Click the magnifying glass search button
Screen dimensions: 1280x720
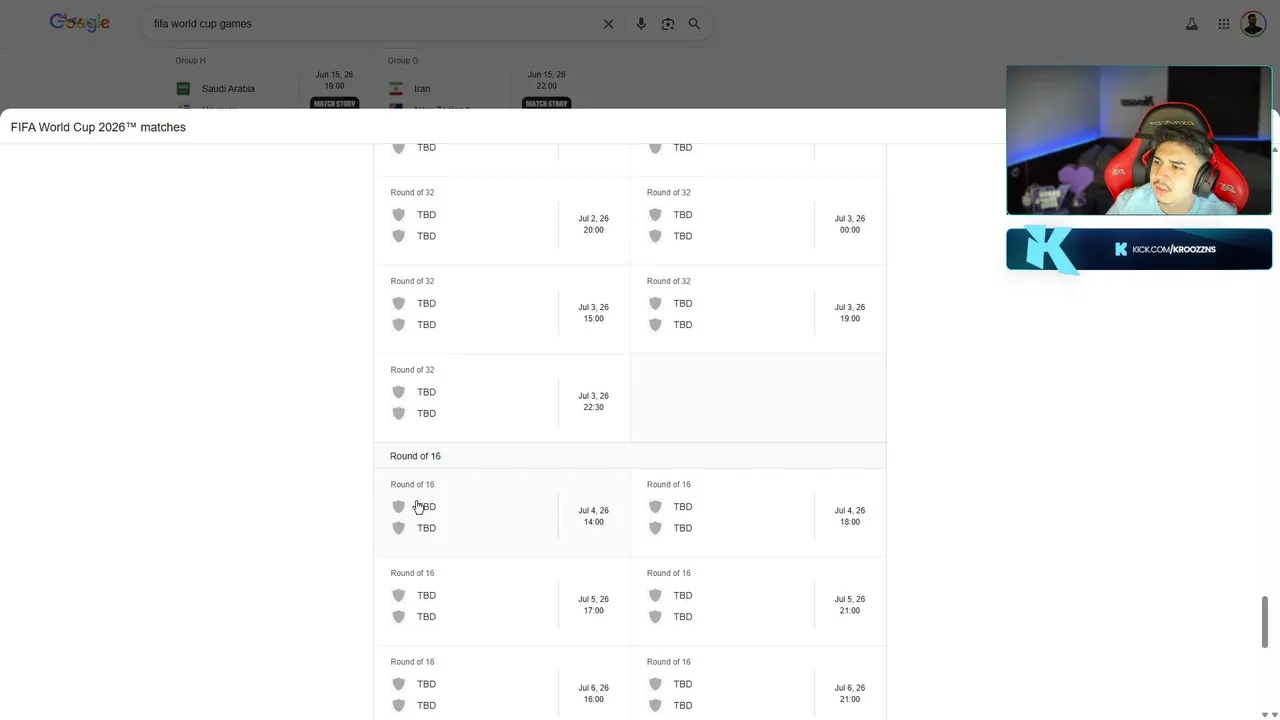[694, 24]
